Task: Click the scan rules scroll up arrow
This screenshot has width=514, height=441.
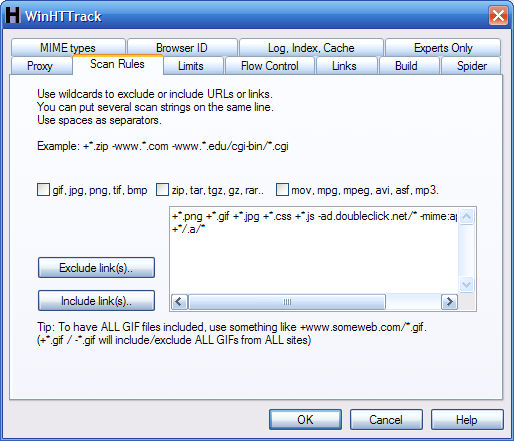Action: point(466,217)
